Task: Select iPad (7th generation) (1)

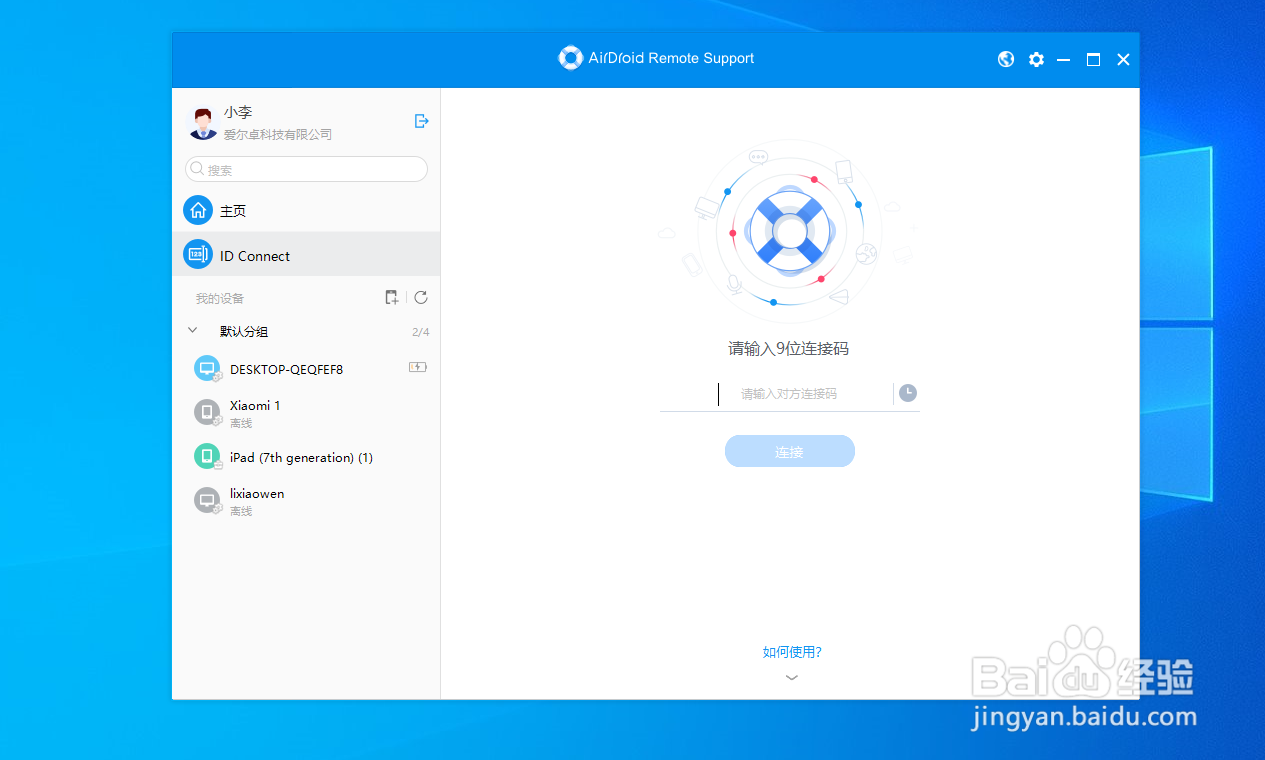Action: tap(306, 457)
